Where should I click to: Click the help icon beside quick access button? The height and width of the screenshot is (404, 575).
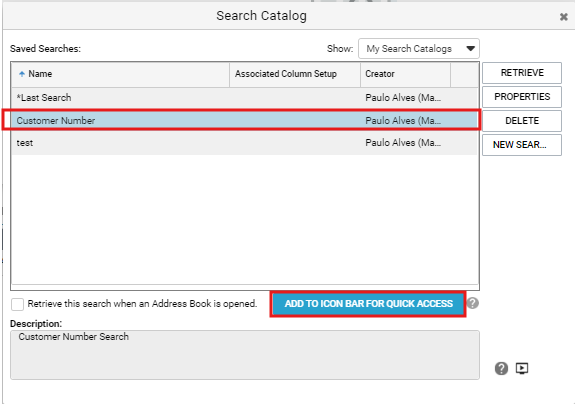(x=473, y=303)
